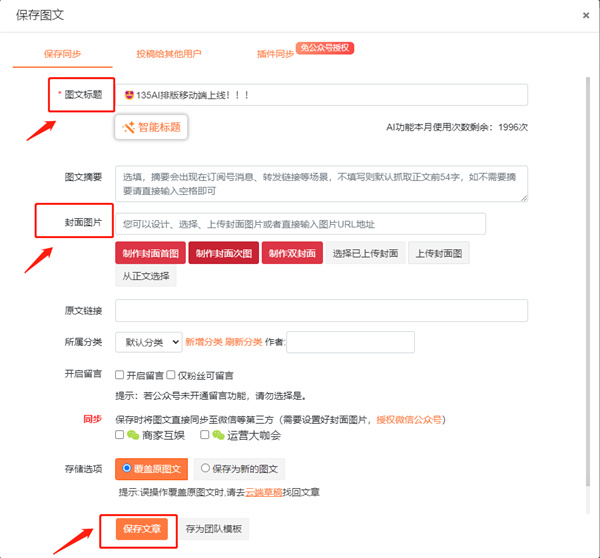The image size is (600, 558).
Task: Open the 插件同步 tab
Action: click(x=275, y=54)
